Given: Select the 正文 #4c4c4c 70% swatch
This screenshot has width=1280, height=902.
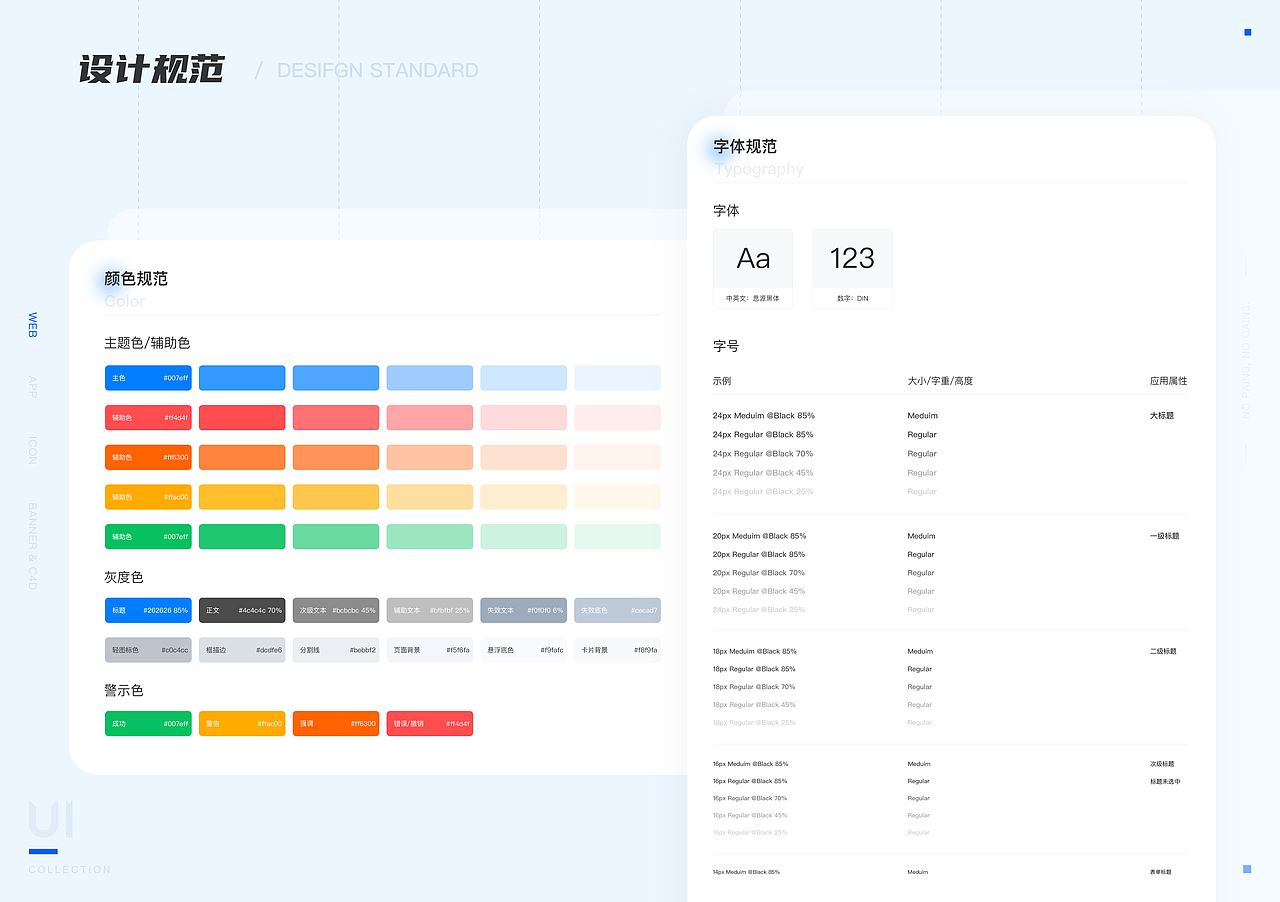Looking at the screenshot, I should 242,610.
